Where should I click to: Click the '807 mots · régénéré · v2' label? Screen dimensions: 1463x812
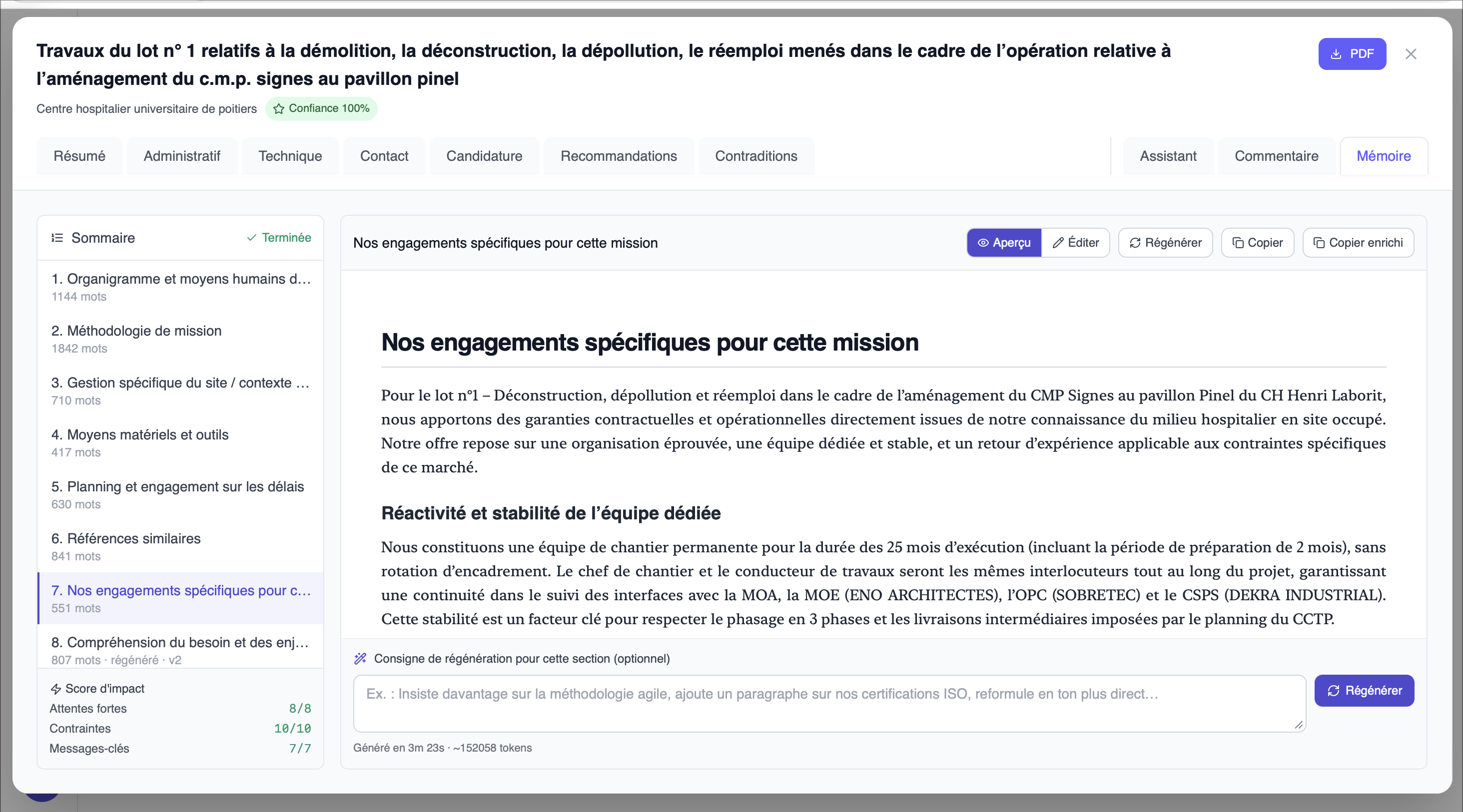116,660
